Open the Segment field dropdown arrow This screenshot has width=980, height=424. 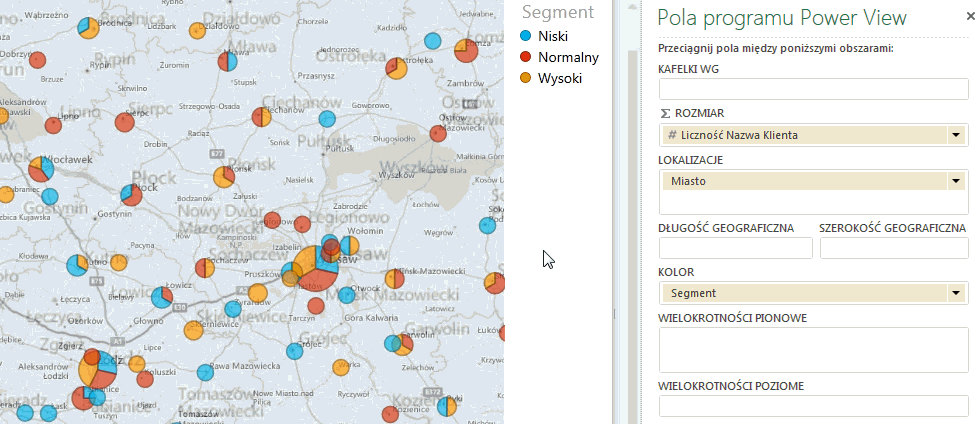pyautogui.click(x=956, y=293)
